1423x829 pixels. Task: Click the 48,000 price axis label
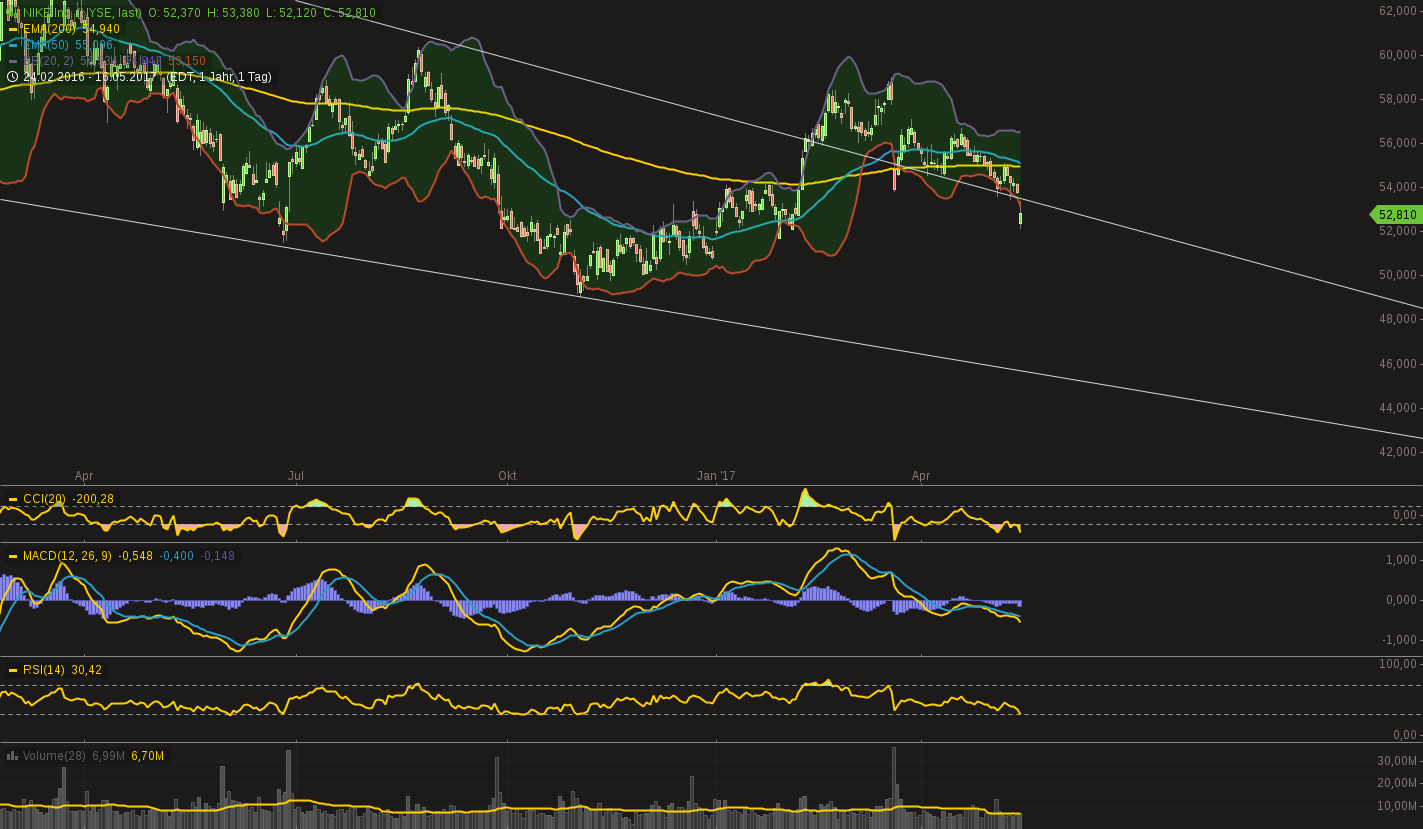[x=1398, y=319]
